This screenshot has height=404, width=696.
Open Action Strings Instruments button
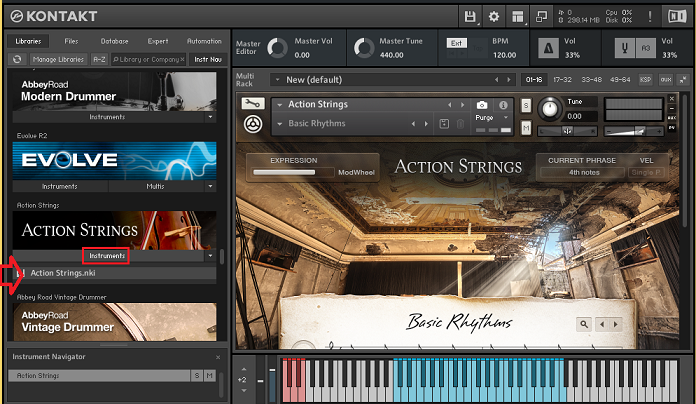pos(107,256)
